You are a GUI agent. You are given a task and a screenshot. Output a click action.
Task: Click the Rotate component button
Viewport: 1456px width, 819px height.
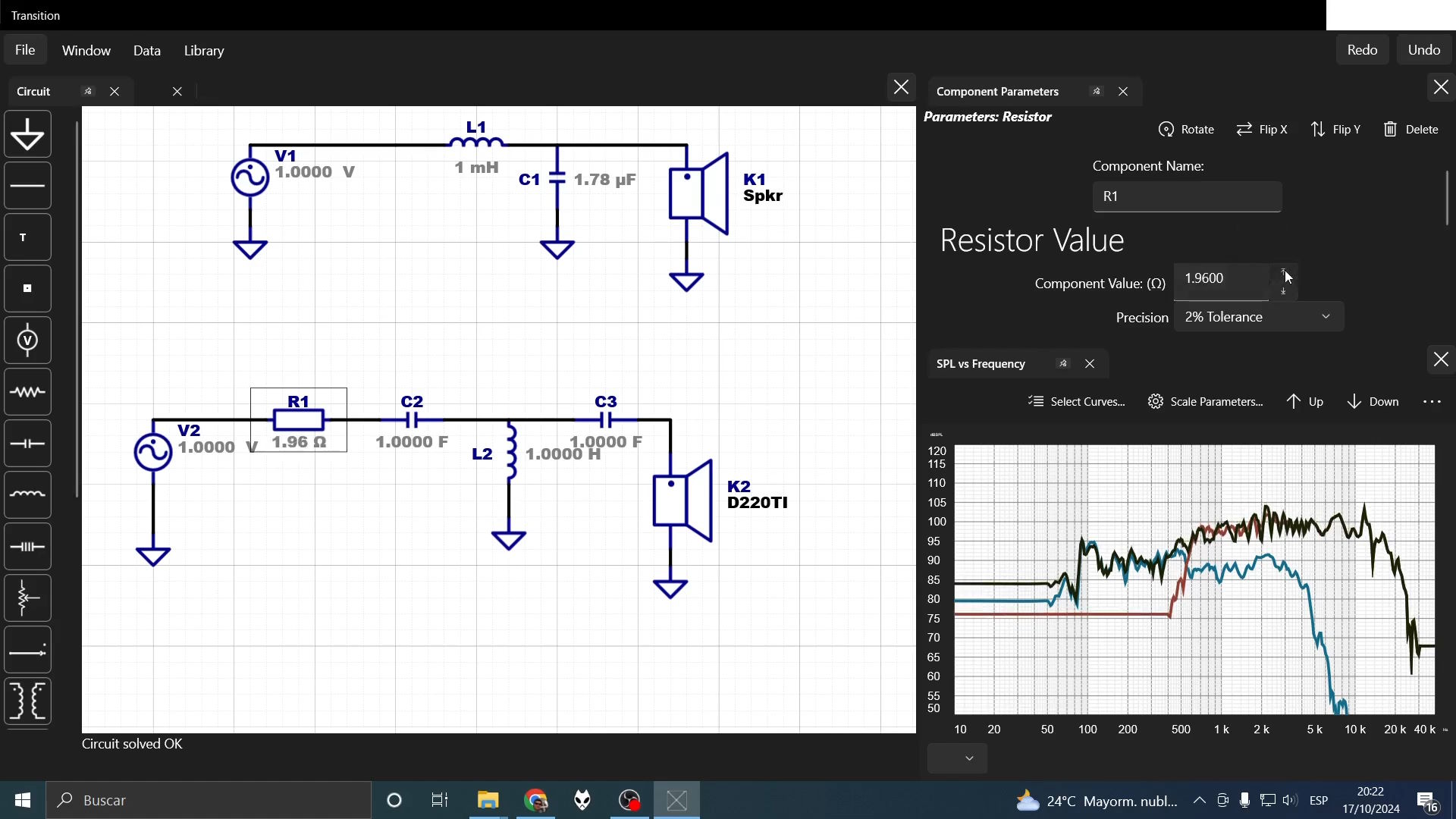tap(1187, 130)
